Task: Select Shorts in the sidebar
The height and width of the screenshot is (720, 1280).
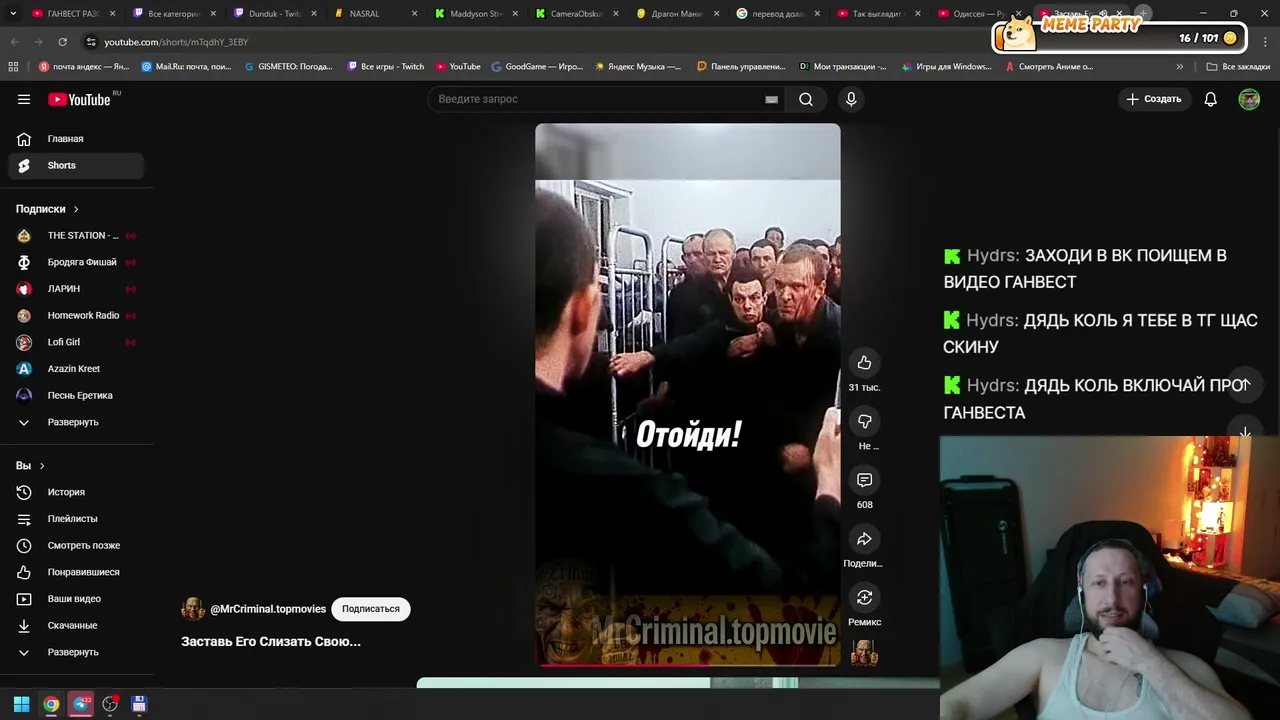Action: [x=76, y=165]
